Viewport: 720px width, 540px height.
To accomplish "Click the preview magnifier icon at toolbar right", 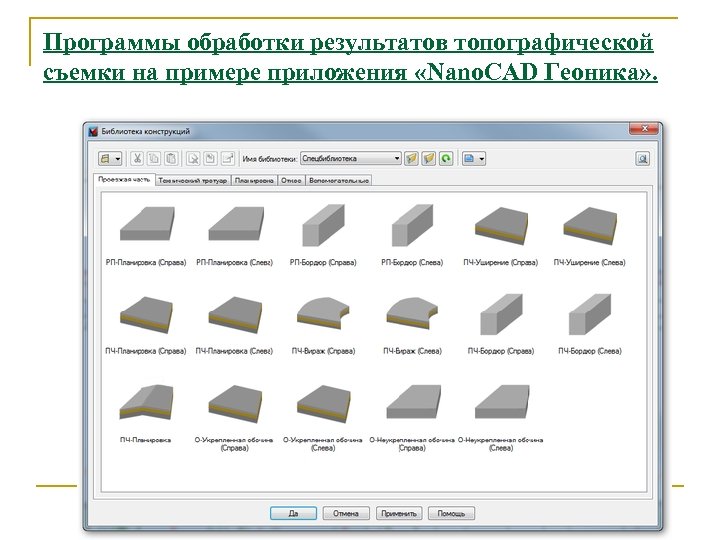I will (x=642, y=159).
